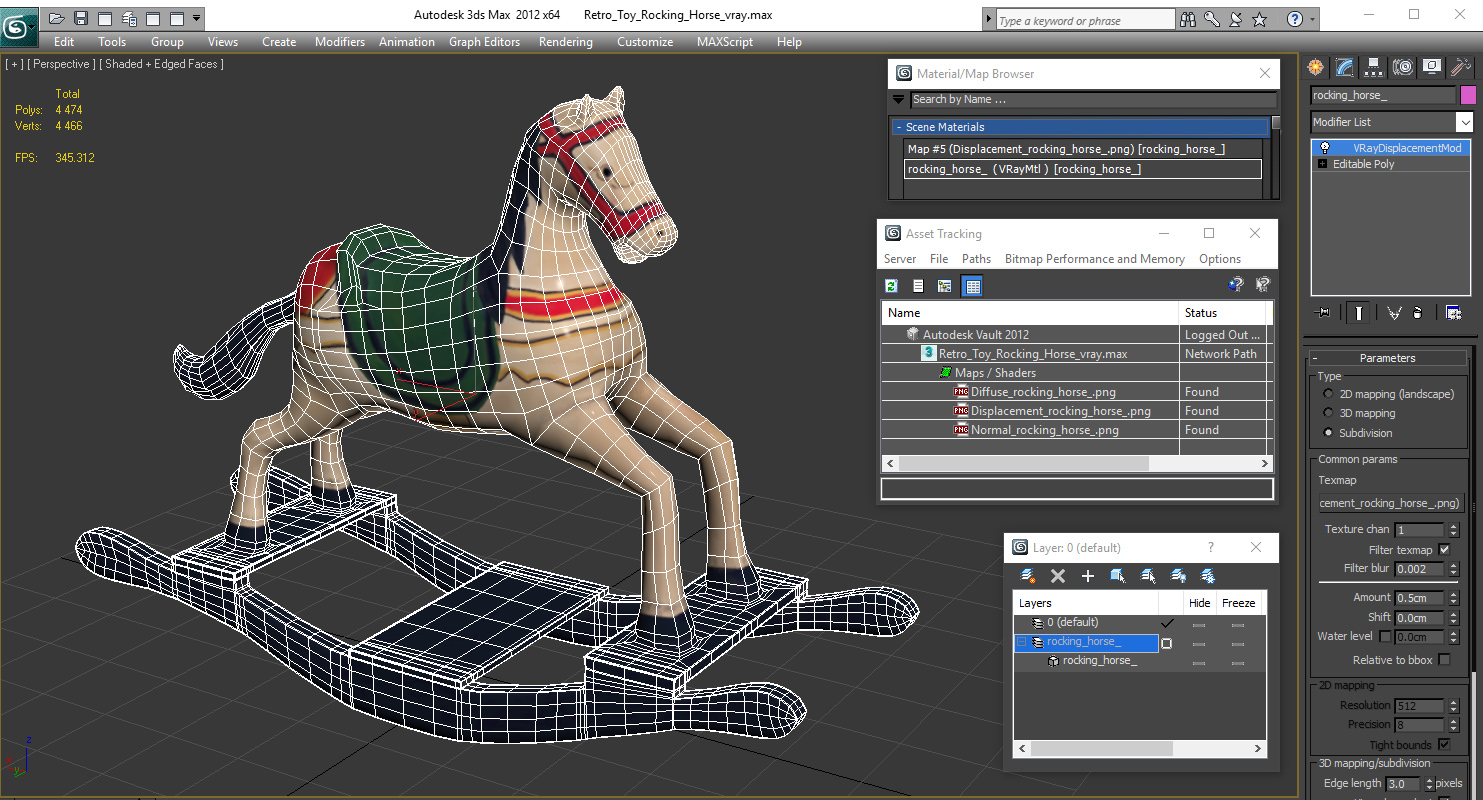Toggle Show End Result icon
Screen dimensions: 1483x800
1359,313
